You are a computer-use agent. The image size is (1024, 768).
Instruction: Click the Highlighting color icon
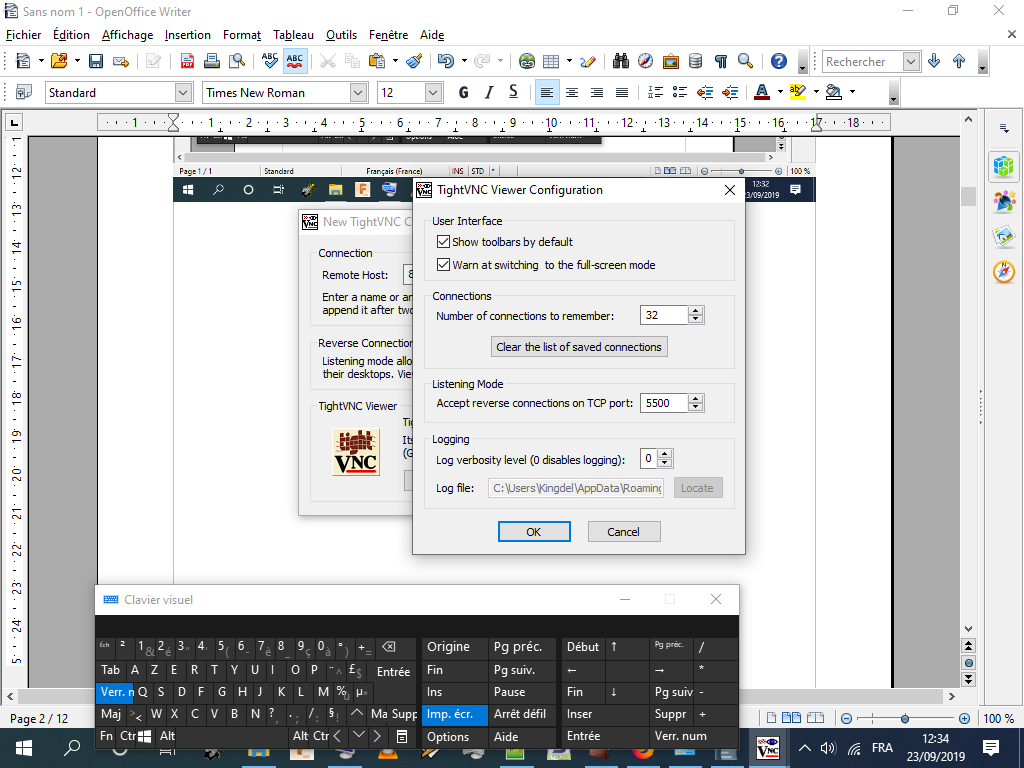(797, 93)
